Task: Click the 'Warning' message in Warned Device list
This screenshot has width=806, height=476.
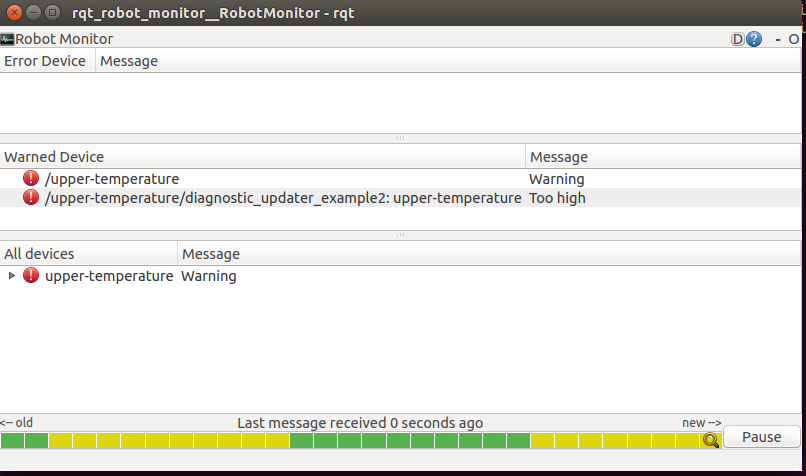Action: click(x=557, y=179)
